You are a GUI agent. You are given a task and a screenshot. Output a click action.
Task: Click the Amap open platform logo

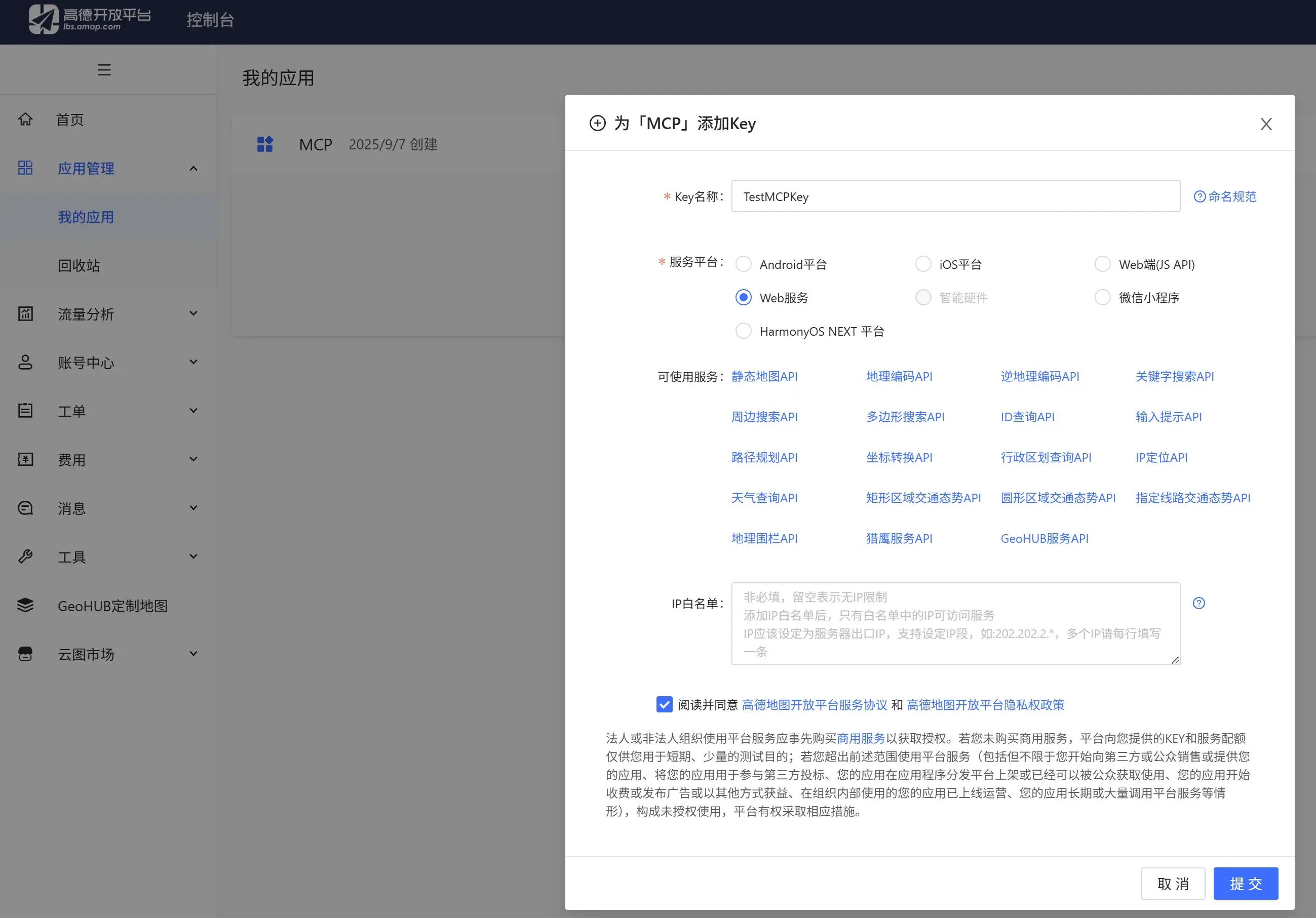[90, 19]
